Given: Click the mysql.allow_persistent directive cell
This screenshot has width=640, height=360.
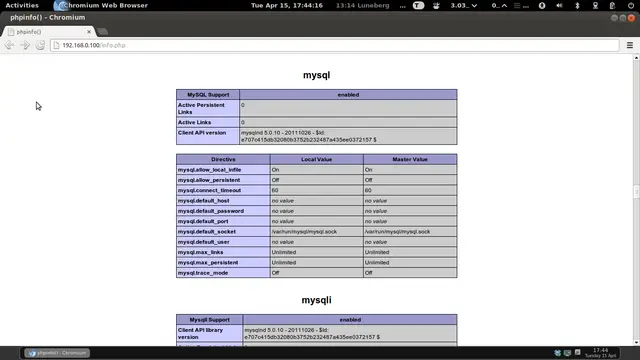Looking at the screenshot, I should [223, 180].
